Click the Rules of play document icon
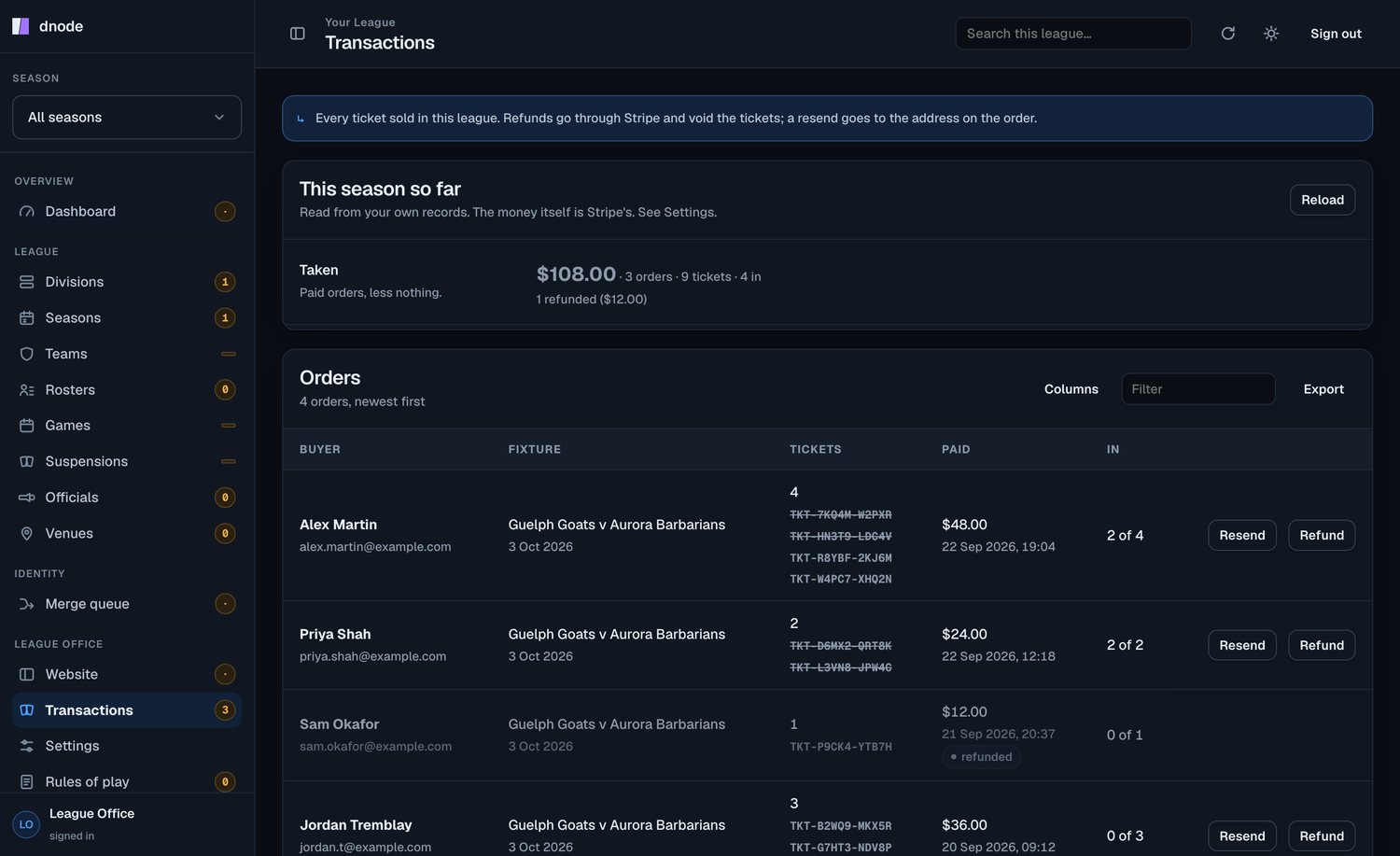The image size is (1400, 856). (27, 782)
